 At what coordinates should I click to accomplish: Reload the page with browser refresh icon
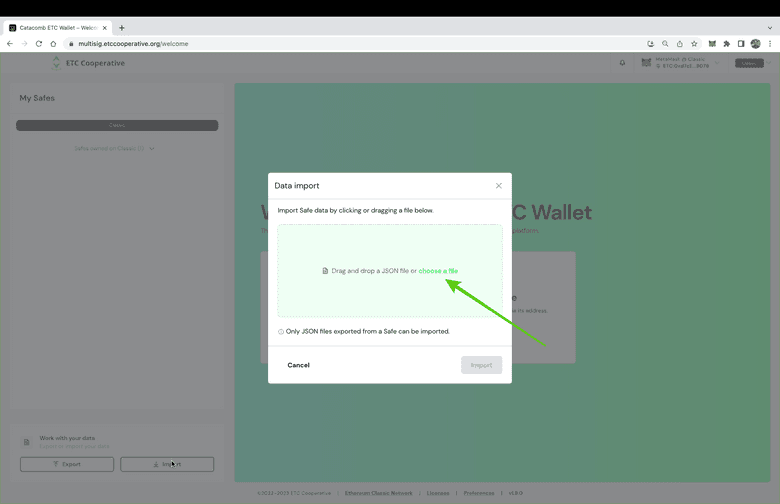point(39,44)
